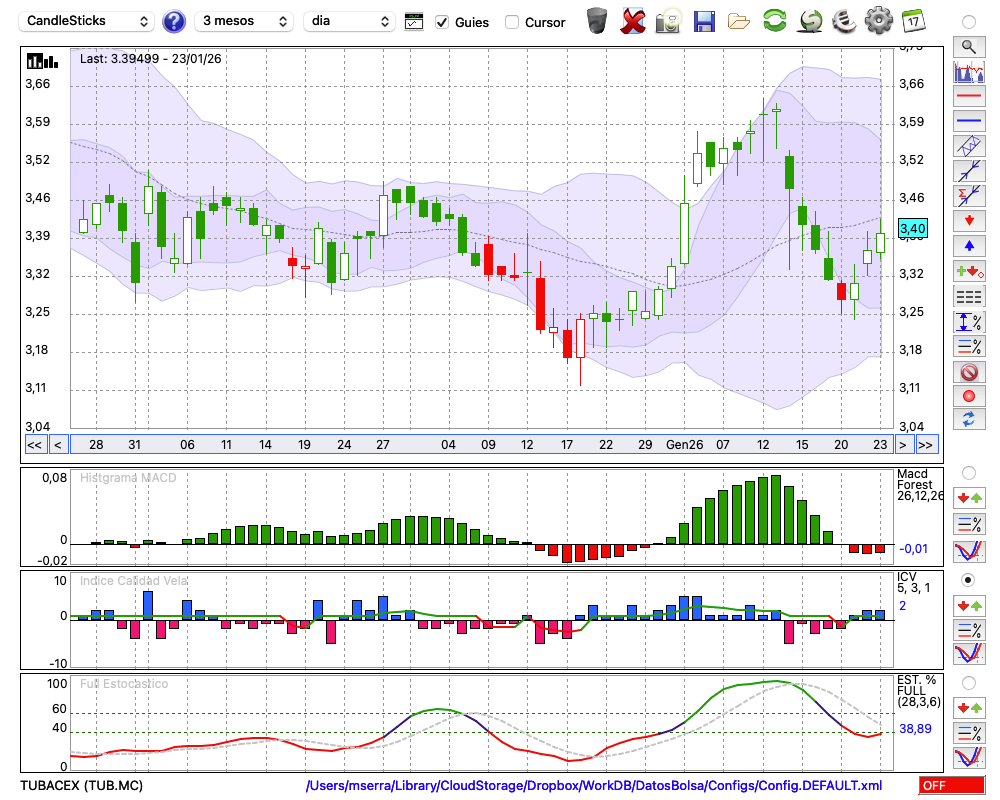Click the magnifying glass zoom tool
This screenshot has height=800, width=1000.
pos(968,46)
